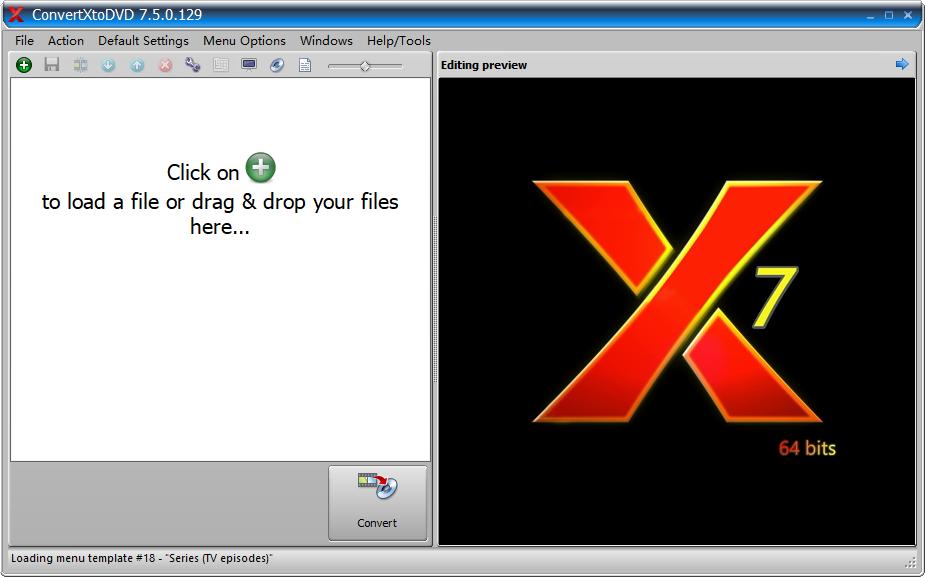This screenshot has width=925, height=577.
Task: Open the Action menu
Action: coord(66,41)
